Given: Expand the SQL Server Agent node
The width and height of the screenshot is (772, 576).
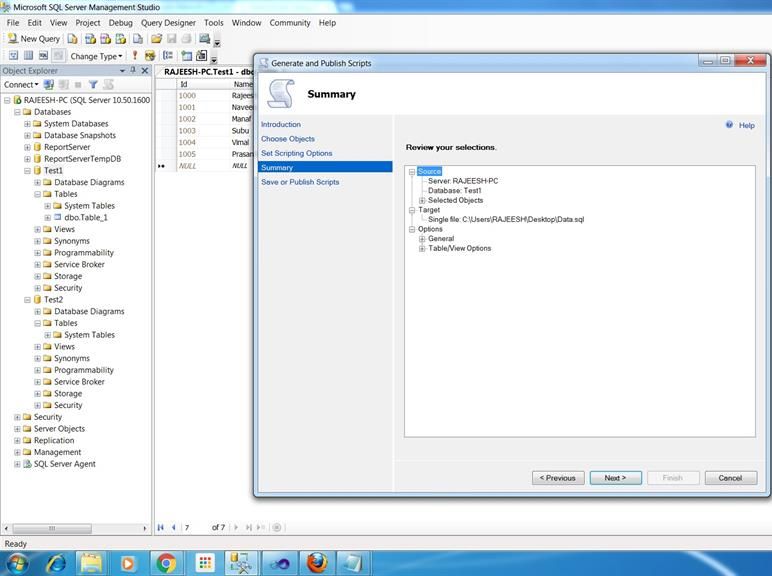Looking at the screenshot, I should click(17, 464).
